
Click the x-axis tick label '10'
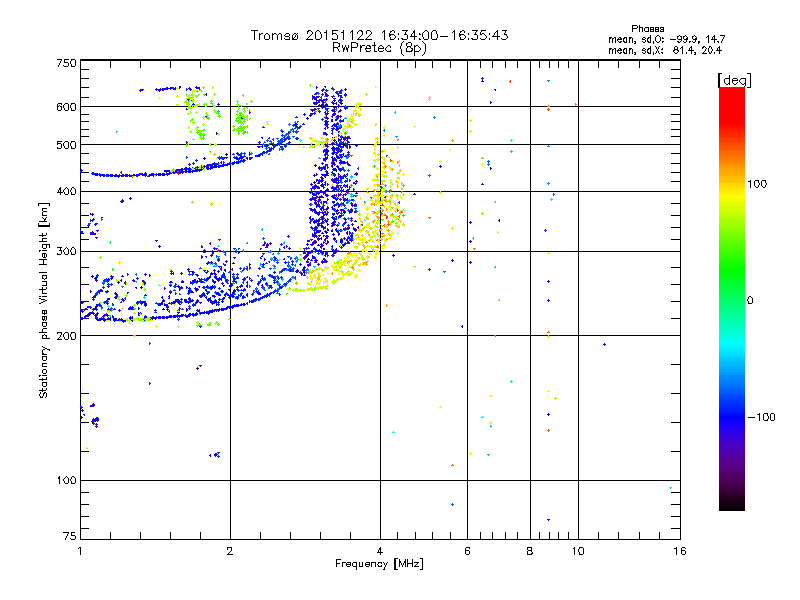pyautogui.click(x=578, y=551)
